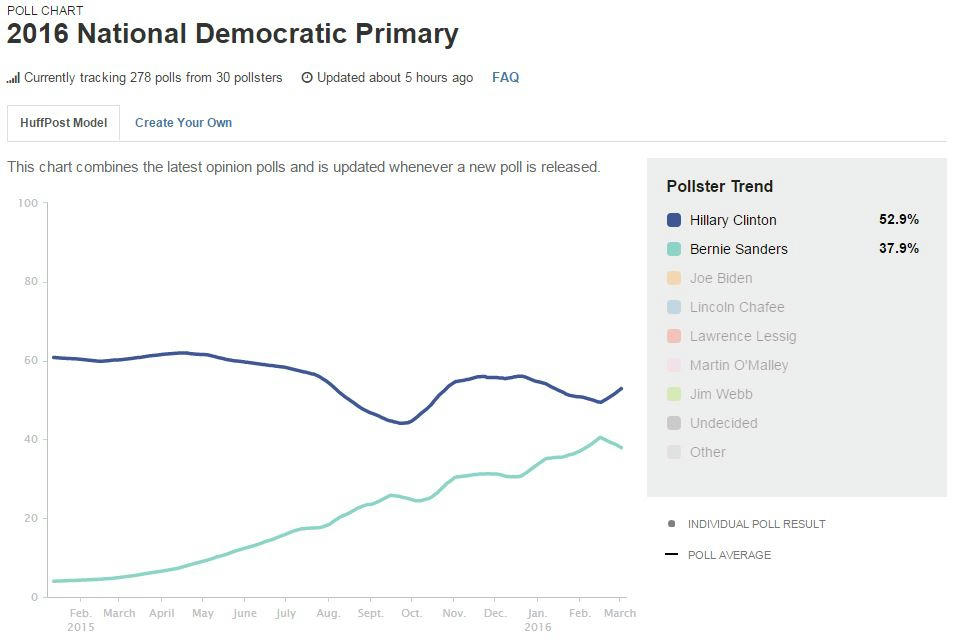Click the 2016 National Democratic Primary title

pos(232,34)
